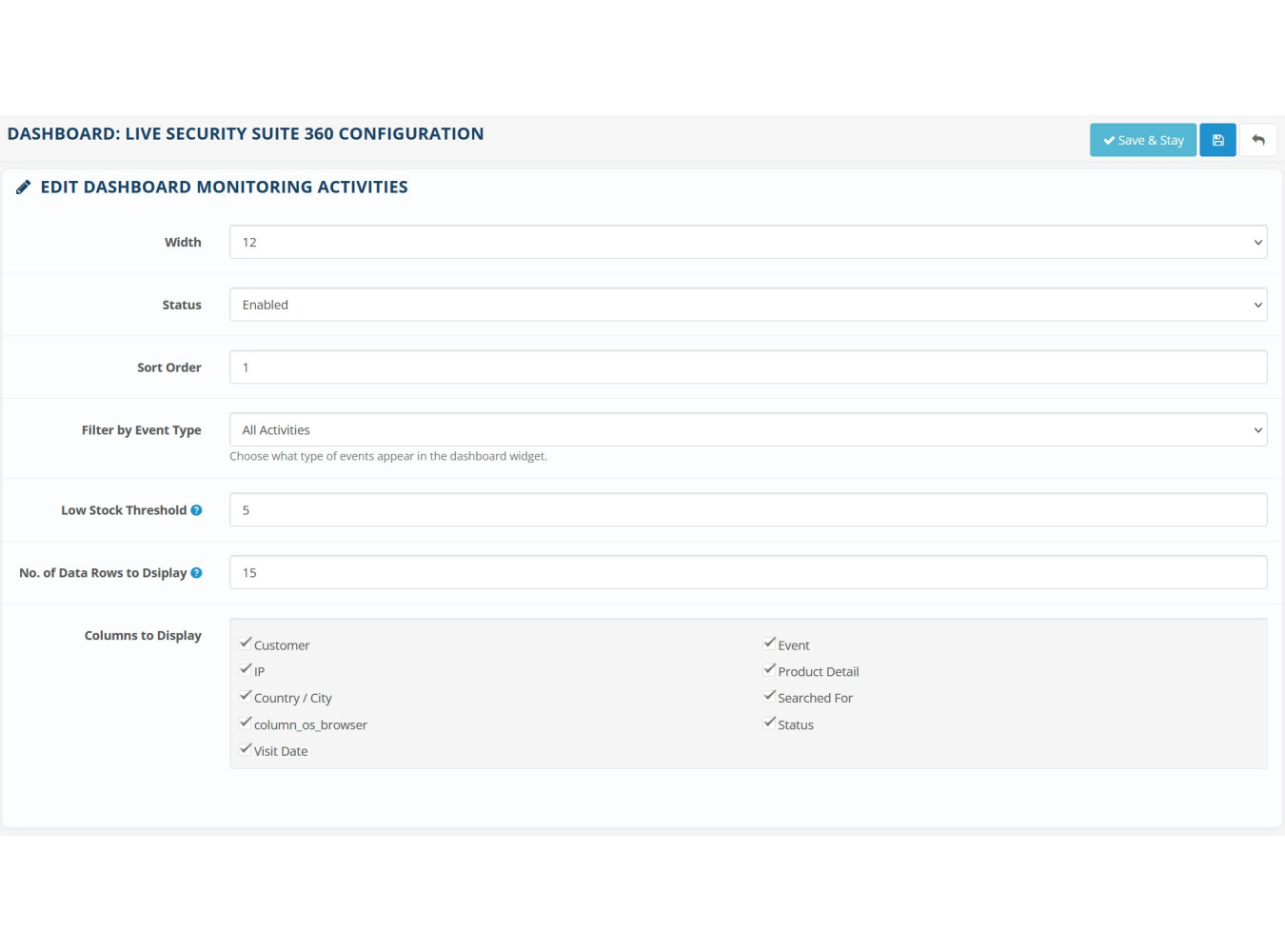Toggle the Product Detail checkbox

click(769, 670)
